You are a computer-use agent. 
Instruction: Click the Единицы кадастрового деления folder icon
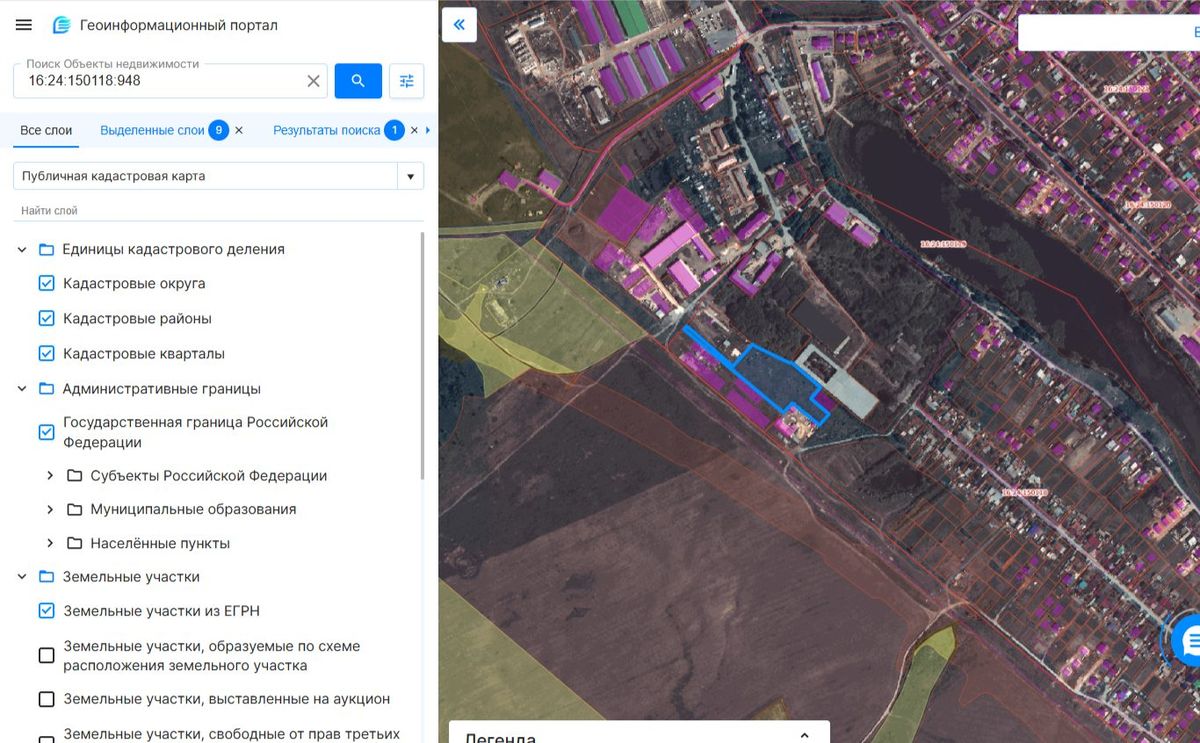[46, 249]
